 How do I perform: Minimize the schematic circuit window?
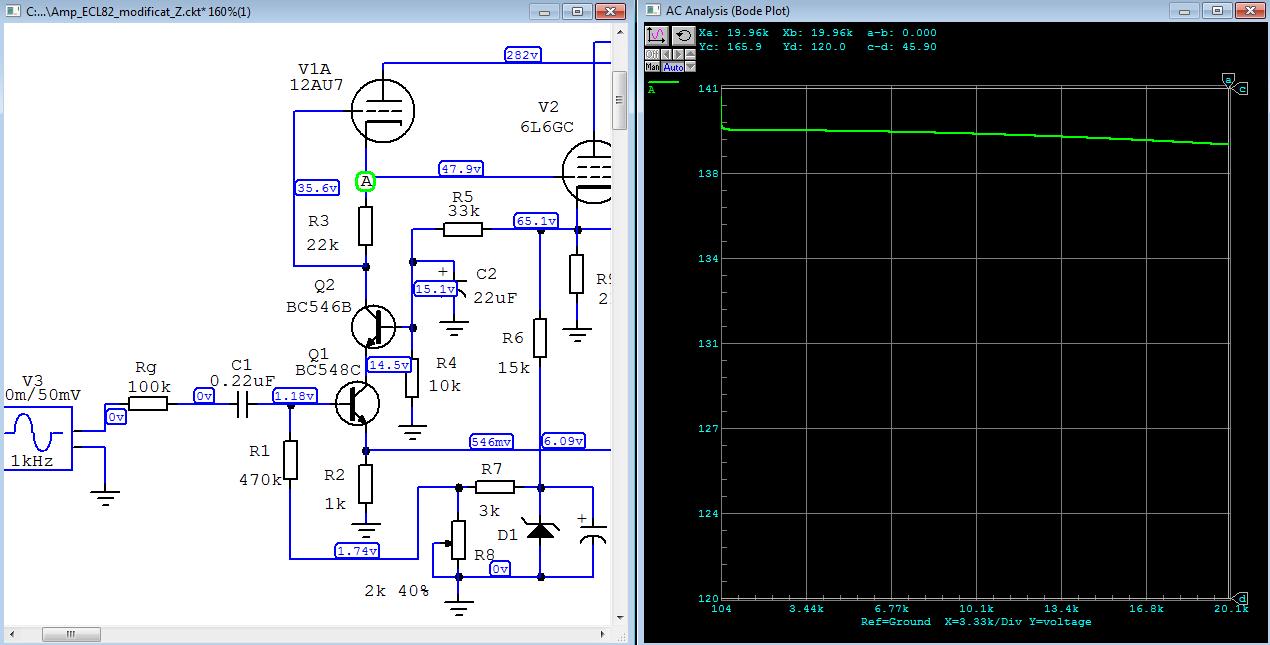[545, 11]
